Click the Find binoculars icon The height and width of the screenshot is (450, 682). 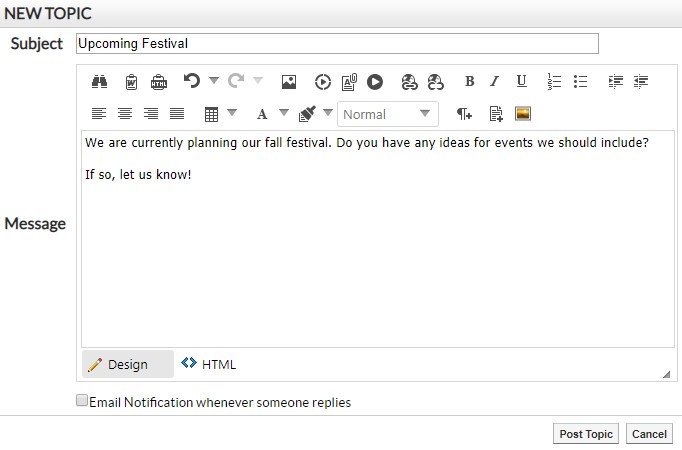100,82
